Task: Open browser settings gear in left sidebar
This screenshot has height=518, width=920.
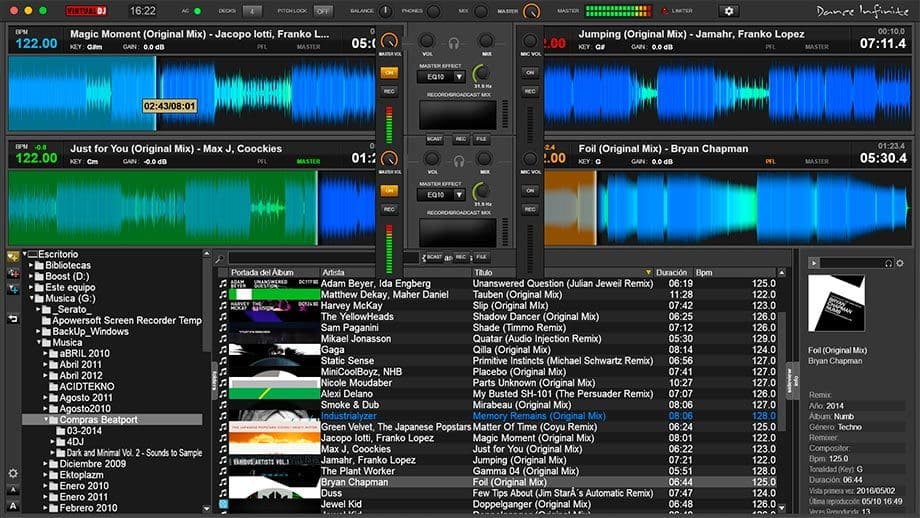Action: [x=13, y=473]
